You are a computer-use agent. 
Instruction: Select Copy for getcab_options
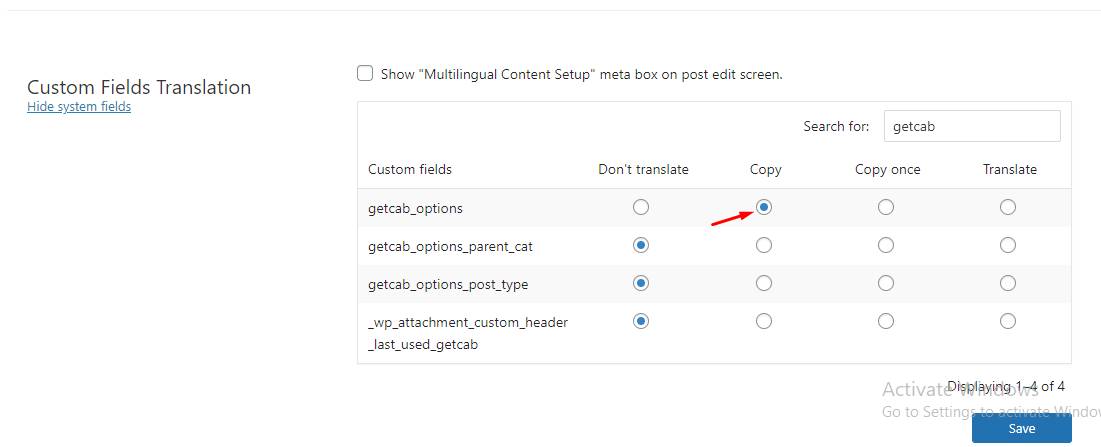764,207
